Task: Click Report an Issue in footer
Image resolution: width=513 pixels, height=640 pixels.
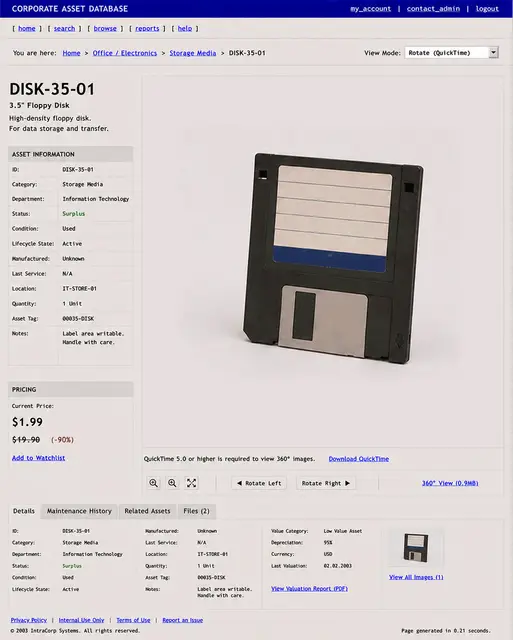Action: (182, 620)
